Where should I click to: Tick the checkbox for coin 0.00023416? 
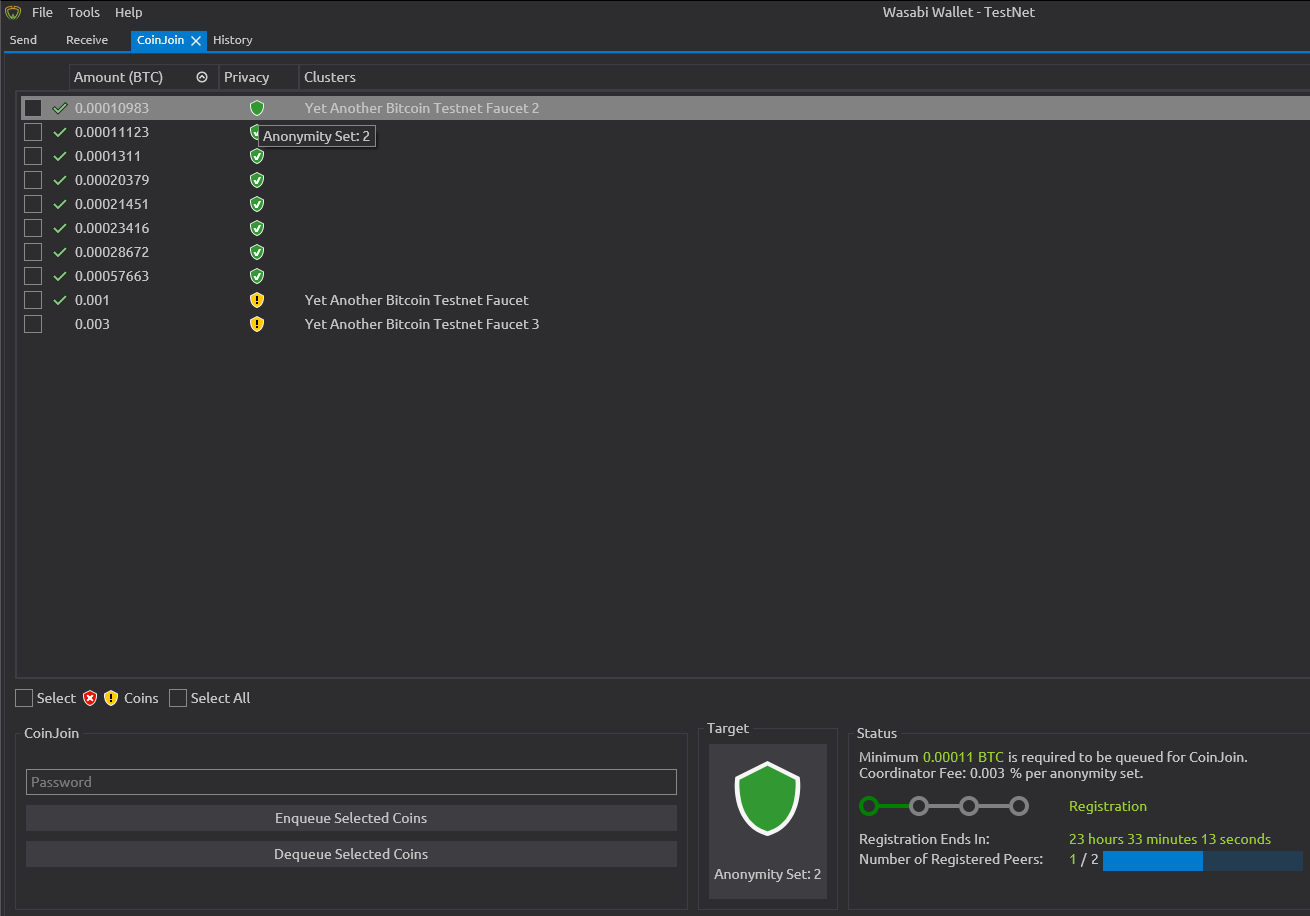point(33,228)
